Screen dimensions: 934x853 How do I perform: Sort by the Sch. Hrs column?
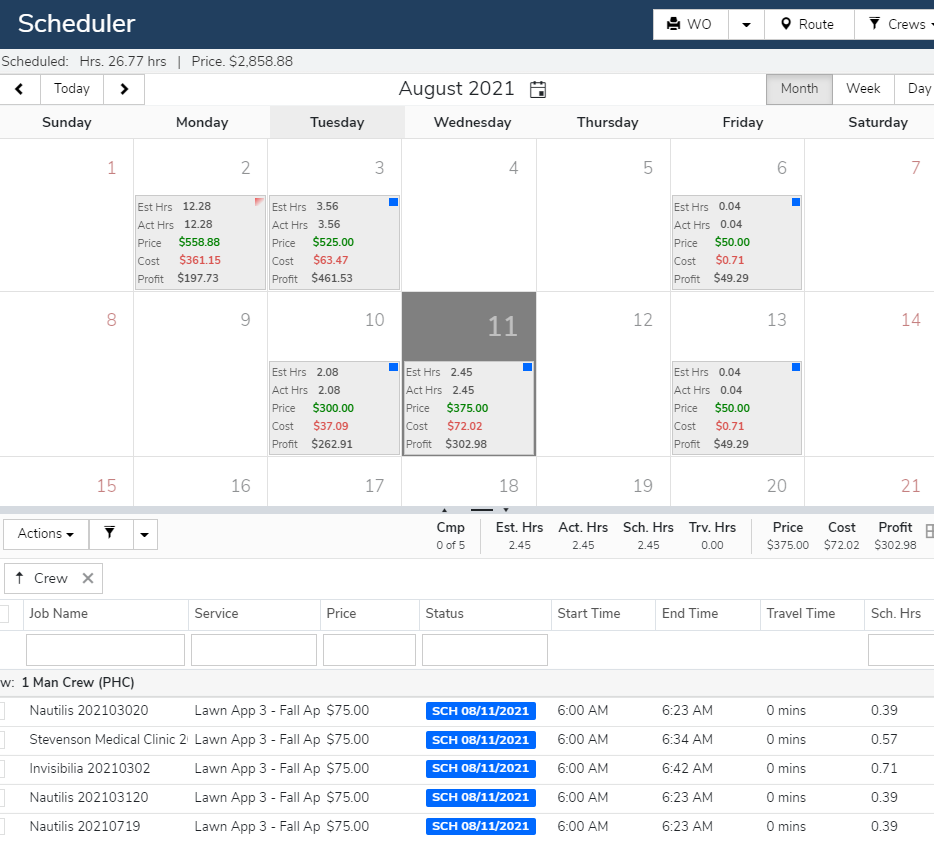(896, 614)
